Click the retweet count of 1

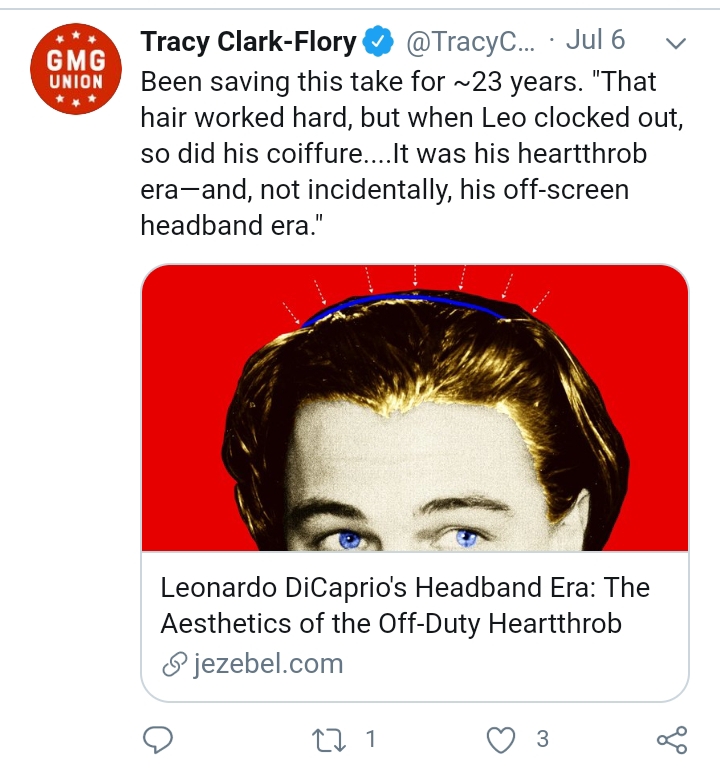[370, 740]
